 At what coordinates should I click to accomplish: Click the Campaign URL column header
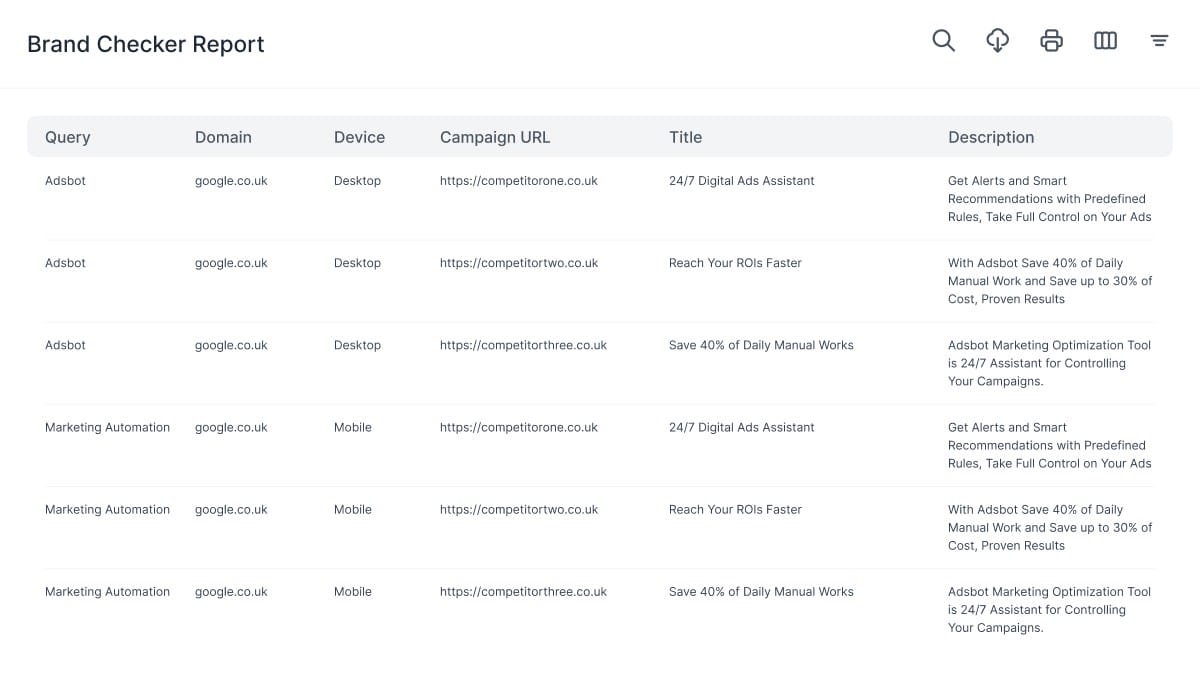(x=495, y=137)
